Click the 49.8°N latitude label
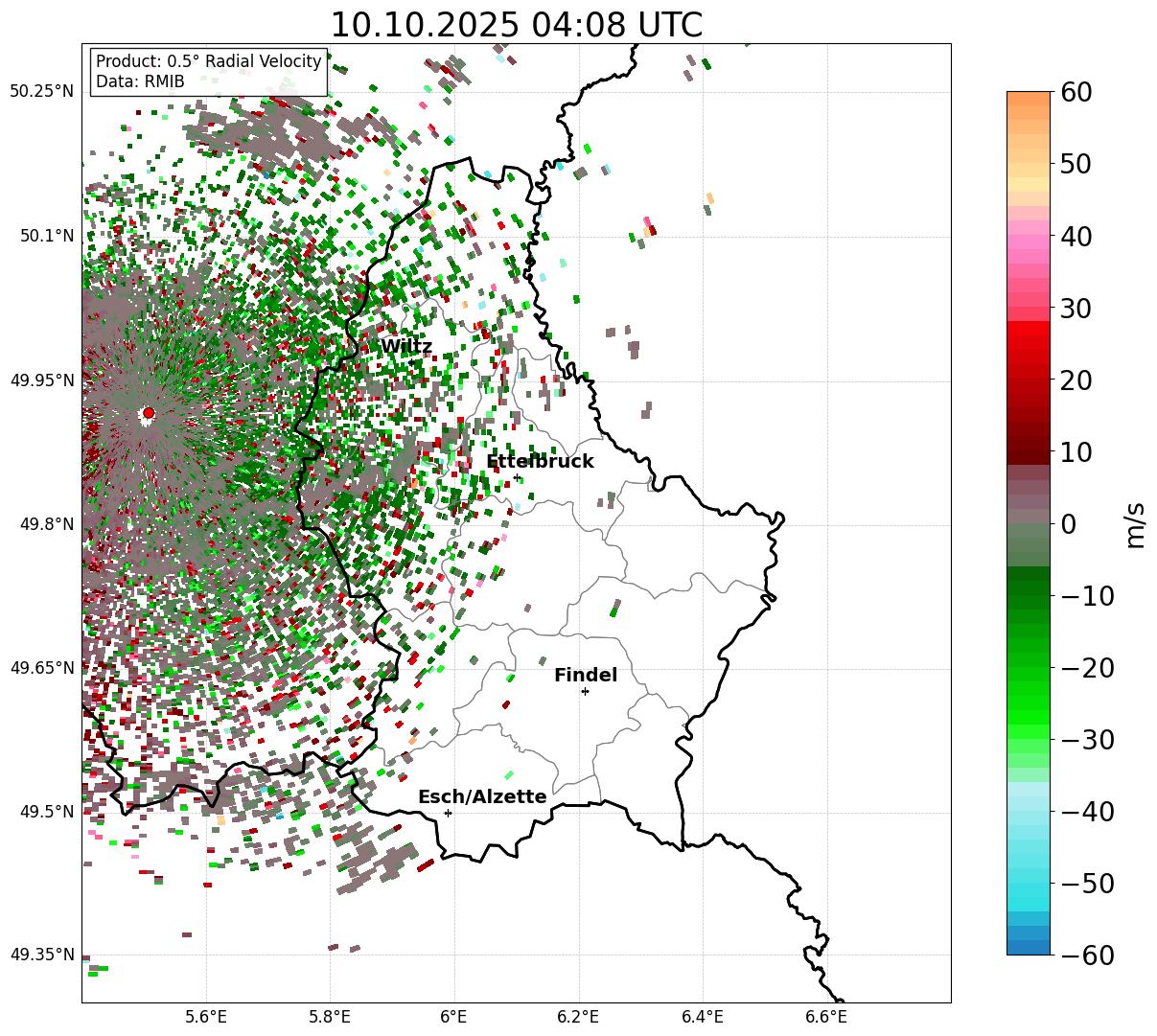 [45, 524]
